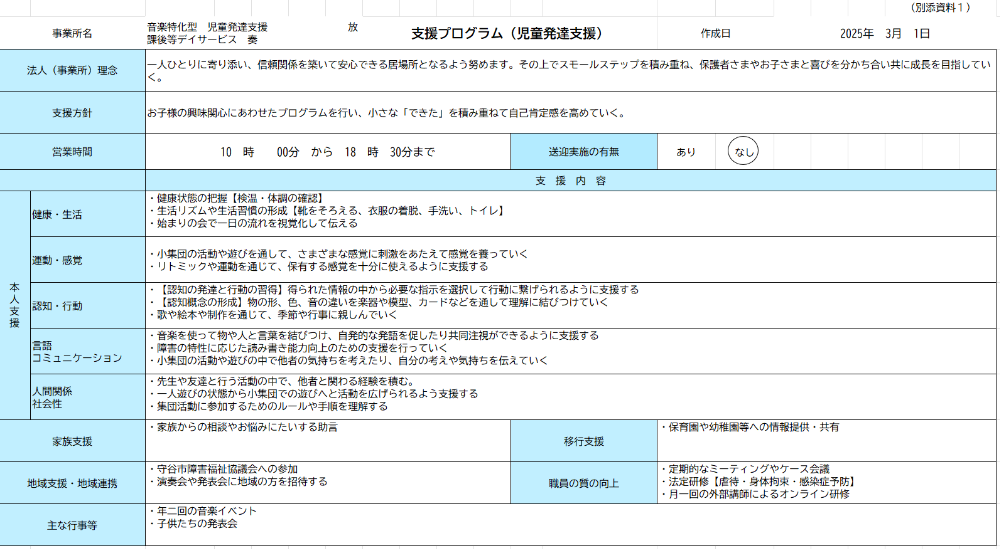Click the 法人（事業所）理念 label cell
Viewport: 1000px width, 549px height.
pyautogui.click(x=72, y=70)
